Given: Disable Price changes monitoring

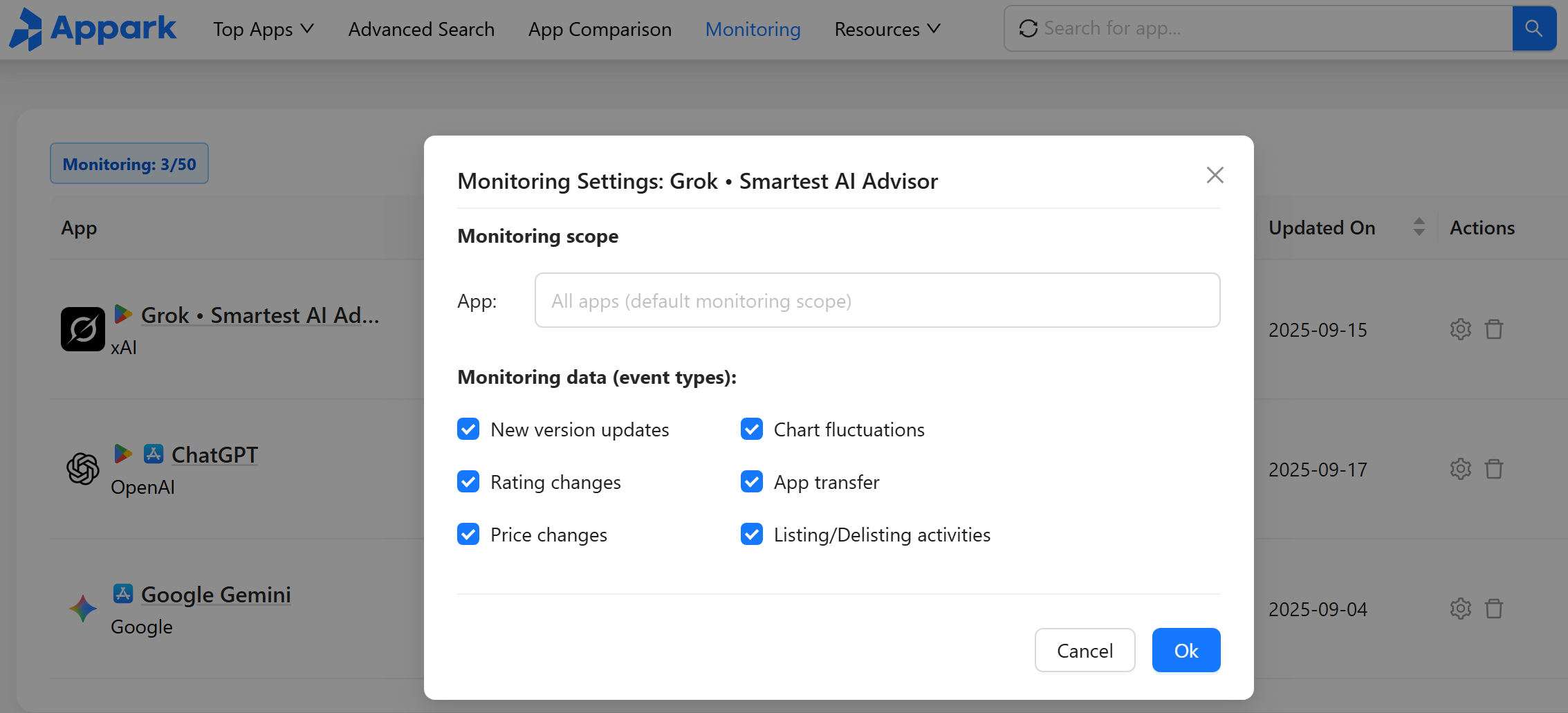Looking at the screenshot, I should click(x=468, y=534).
